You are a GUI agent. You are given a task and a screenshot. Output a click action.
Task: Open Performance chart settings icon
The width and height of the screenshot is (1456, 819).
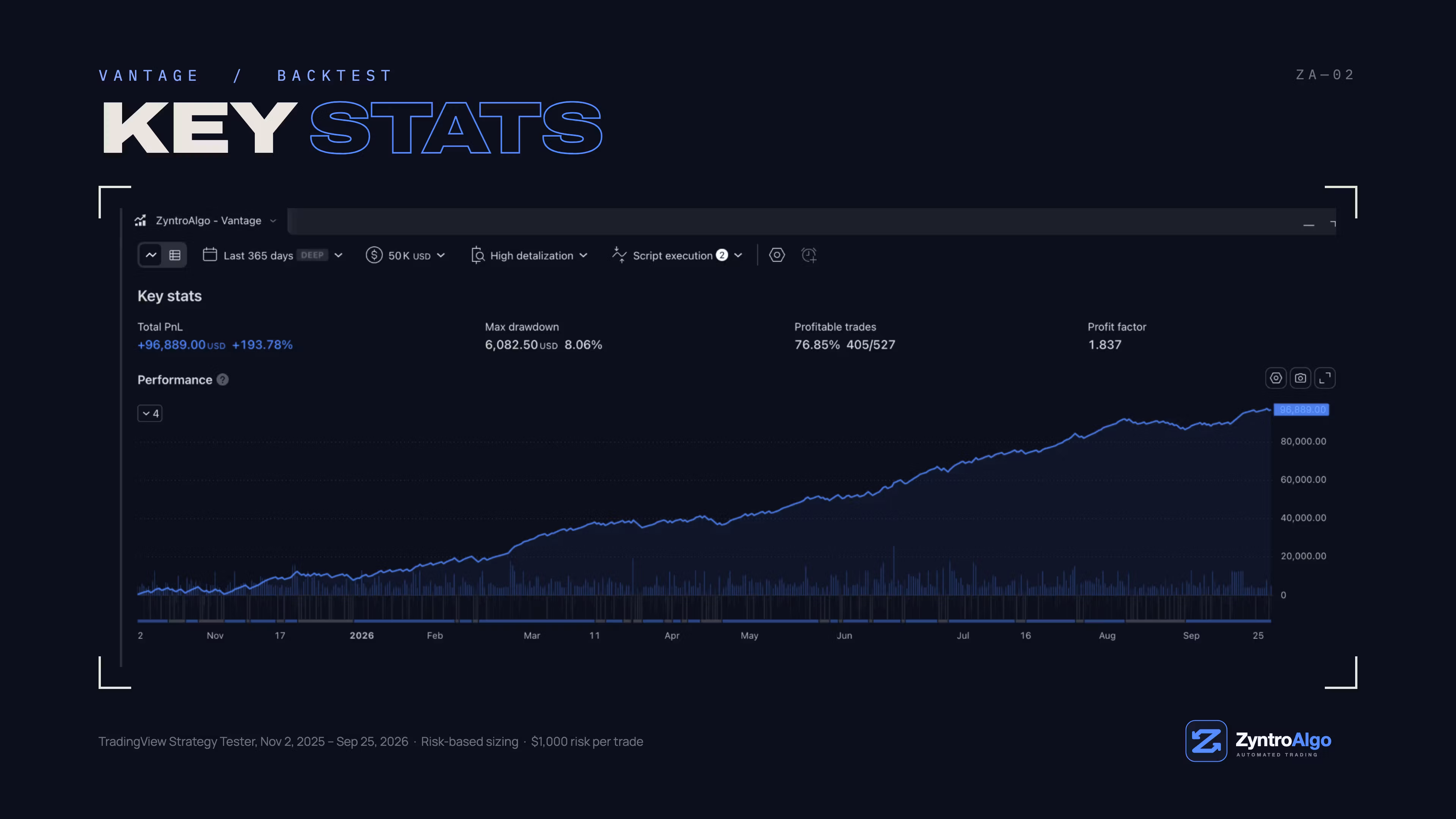coord(1276,378)
